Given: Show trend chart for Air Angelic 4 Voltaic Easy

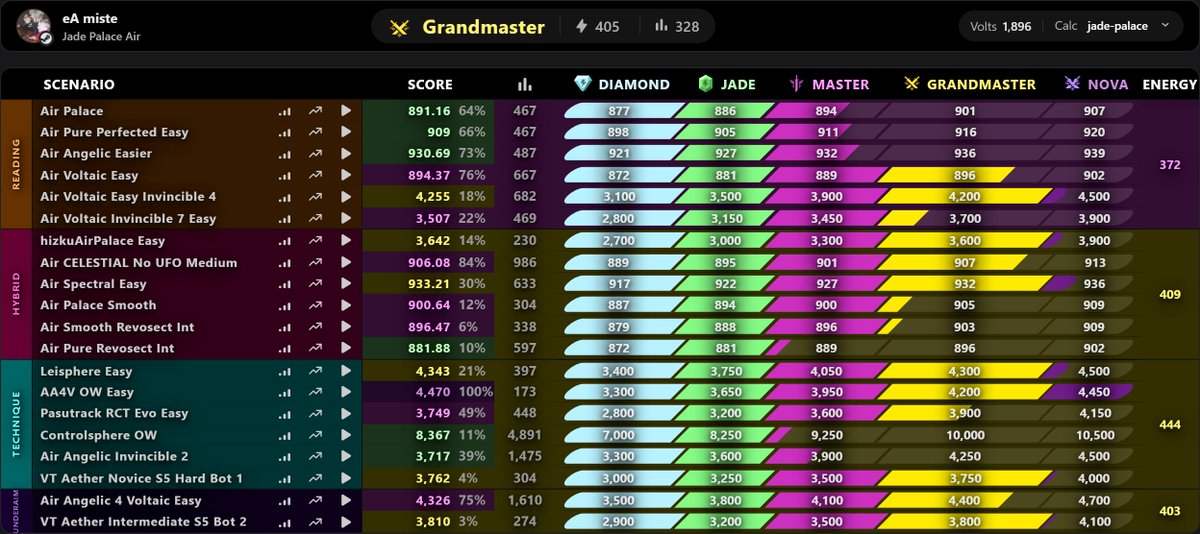Looking at the screenshot, I should (x=316, y=500).
